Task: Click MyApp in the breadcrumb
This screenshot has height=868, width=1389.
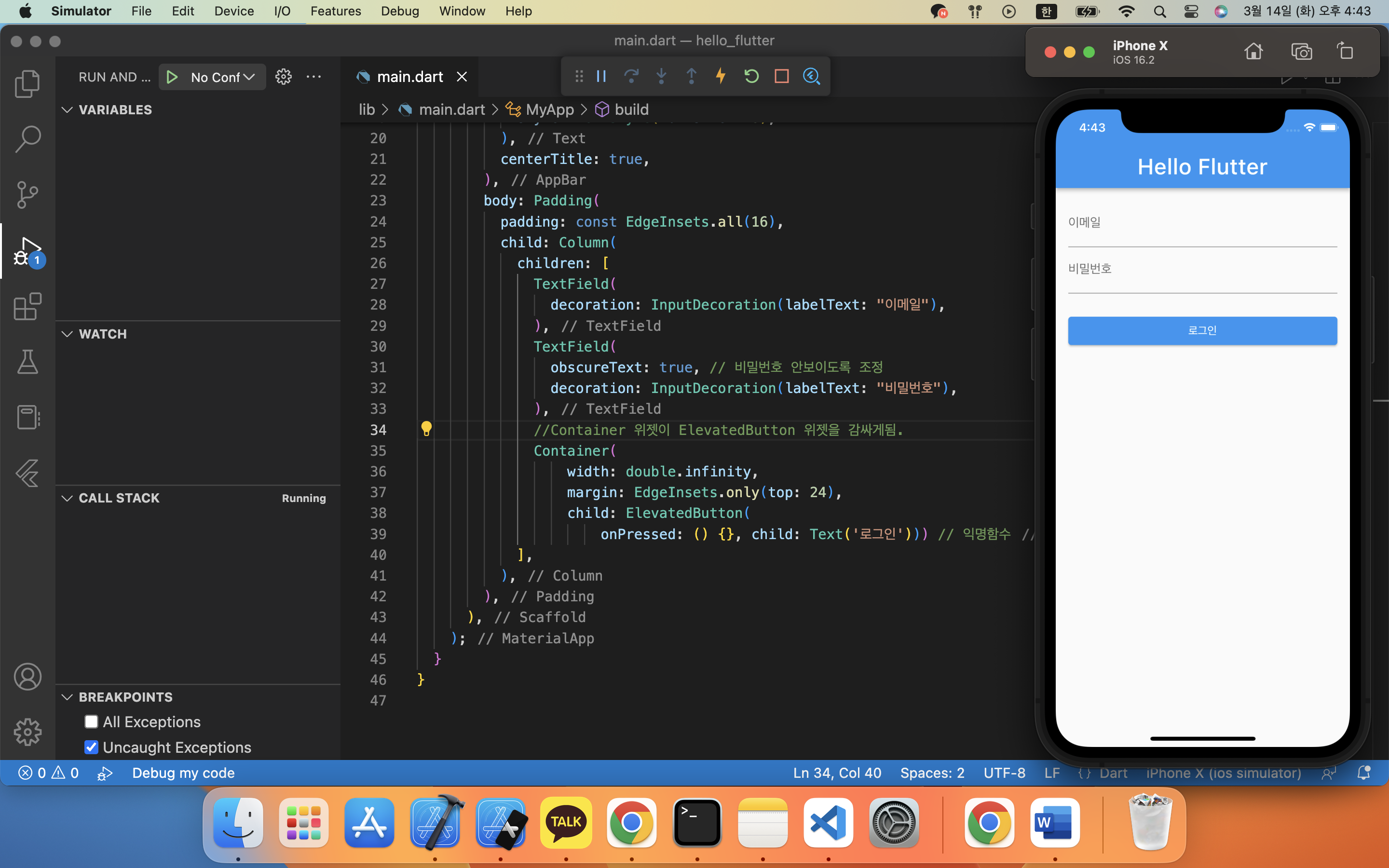Action: (549, 109)
